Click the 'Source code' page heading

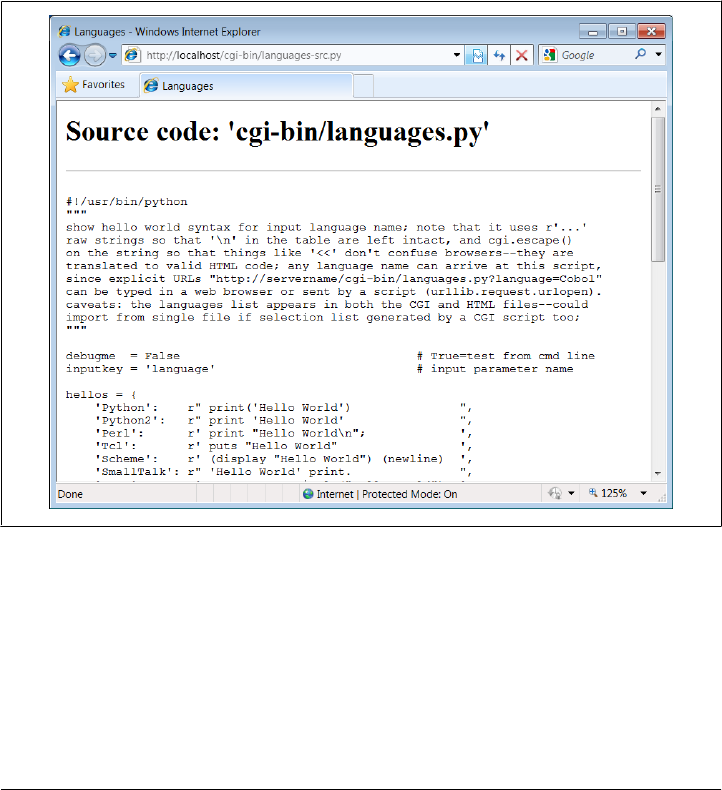pyautogui.click(x=278, y=133)
